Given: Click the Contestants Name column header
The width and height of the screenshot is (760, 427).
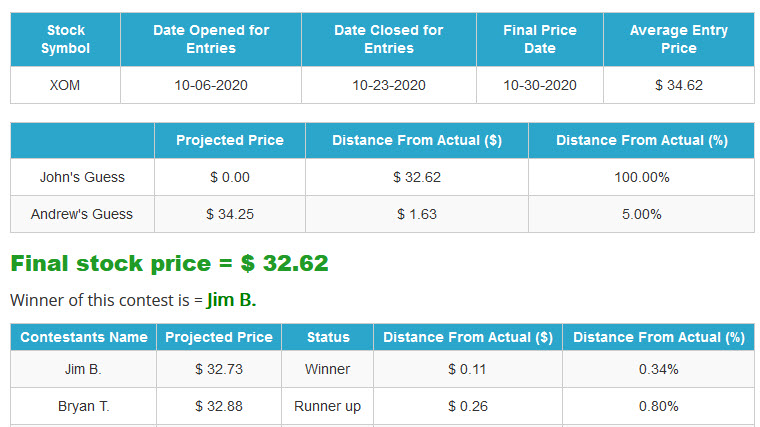Looking at the screenshot, I should click(x=83, y=337).
